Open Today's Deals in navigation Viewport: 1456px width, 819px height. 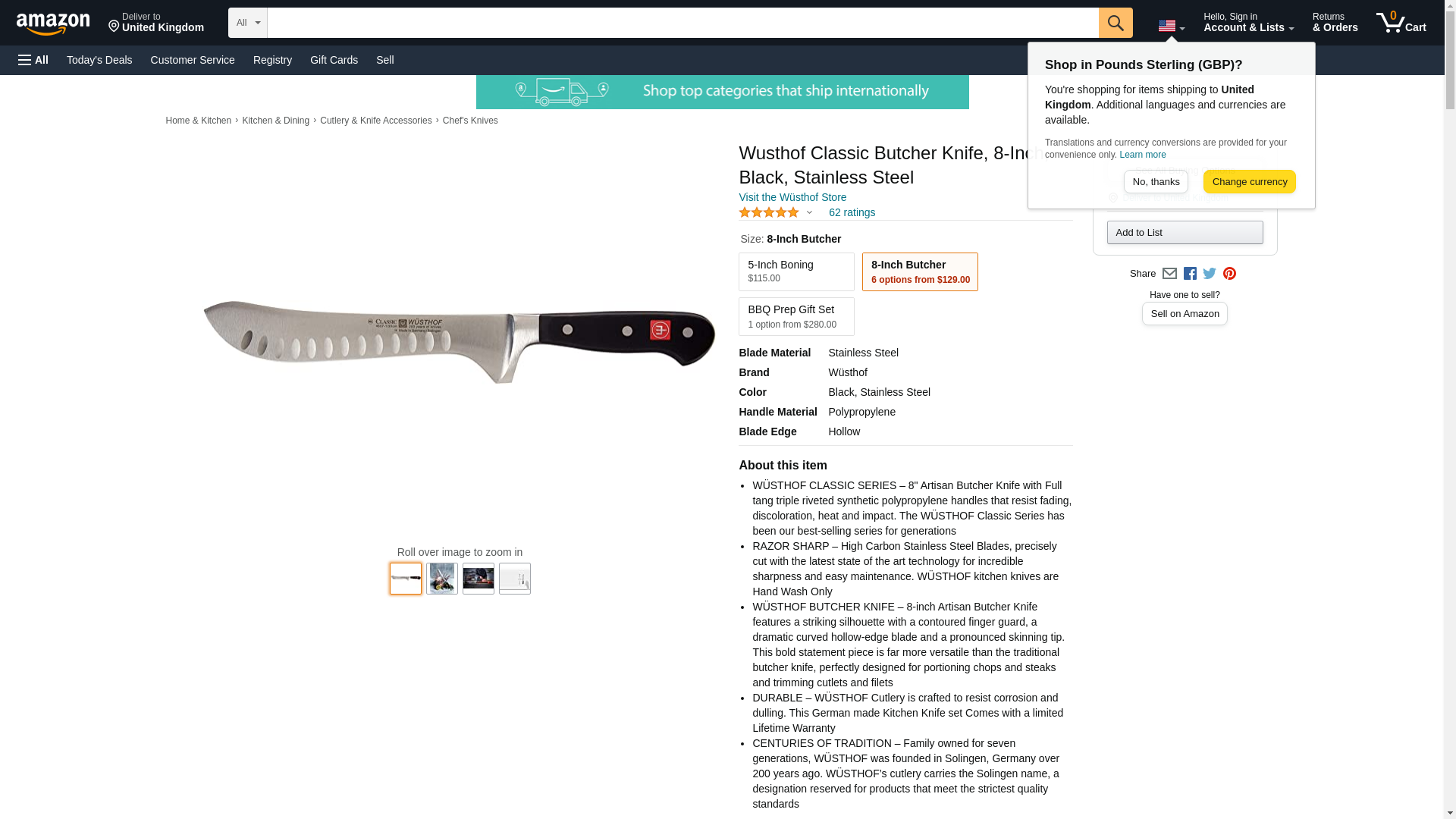(99, 60)
